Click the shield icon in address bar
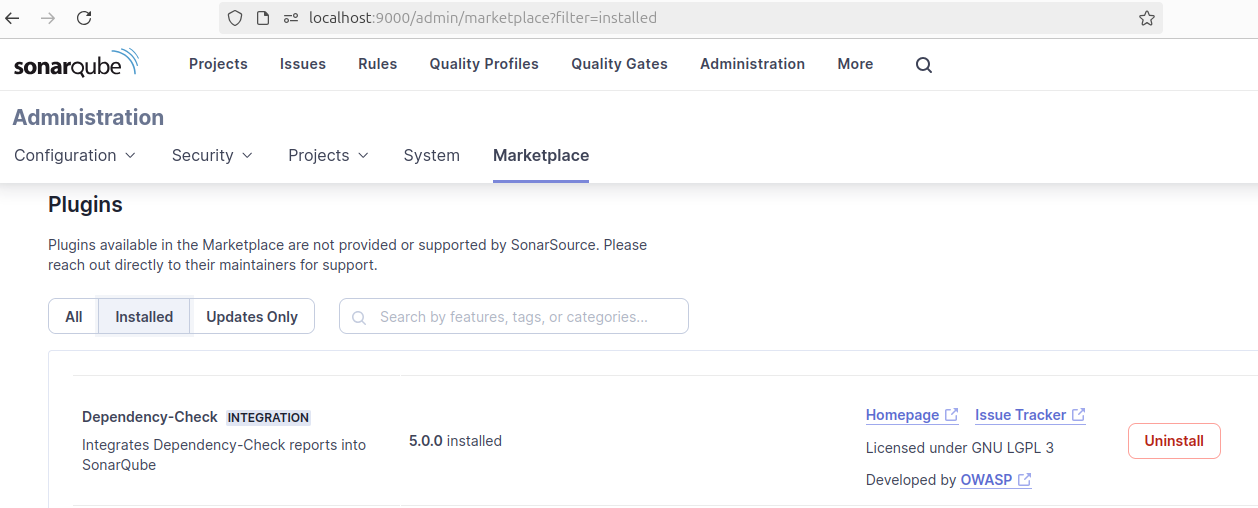1258x508 pixels. point(235,18)
